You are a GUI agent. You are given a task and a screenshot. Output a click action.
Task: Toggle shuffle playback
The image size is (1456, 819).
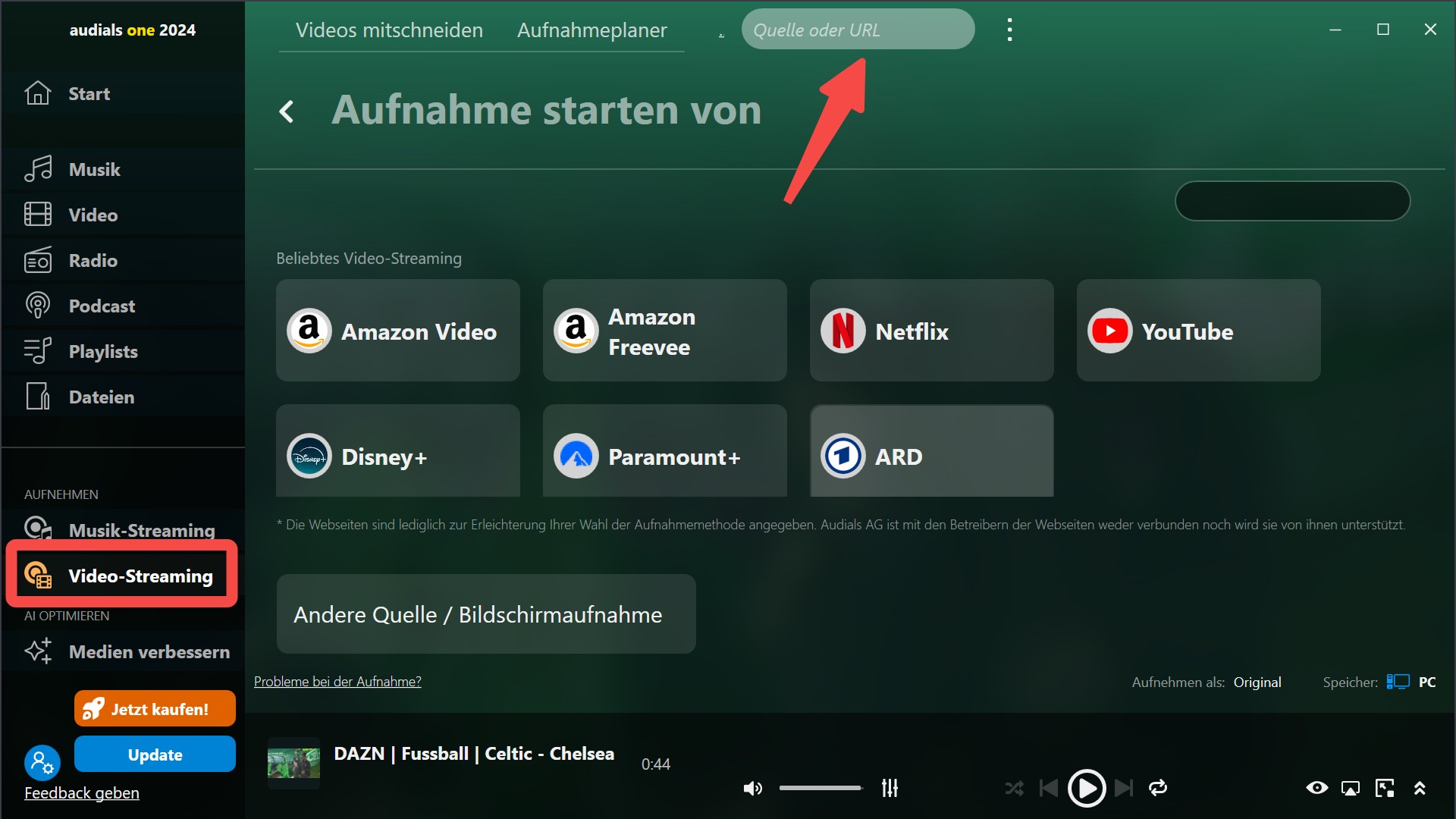click(x=1014, y=789)
